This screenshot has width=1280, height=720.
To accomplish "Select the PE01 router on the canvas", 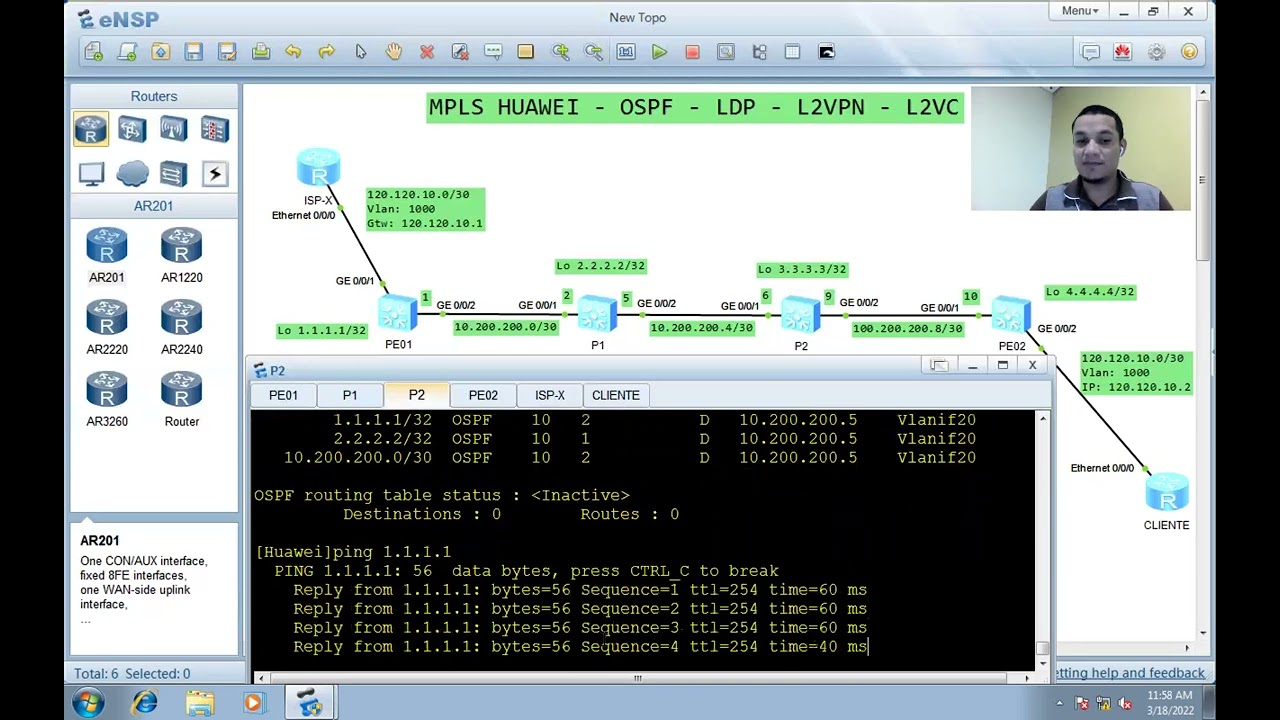I will pos(398,314).
